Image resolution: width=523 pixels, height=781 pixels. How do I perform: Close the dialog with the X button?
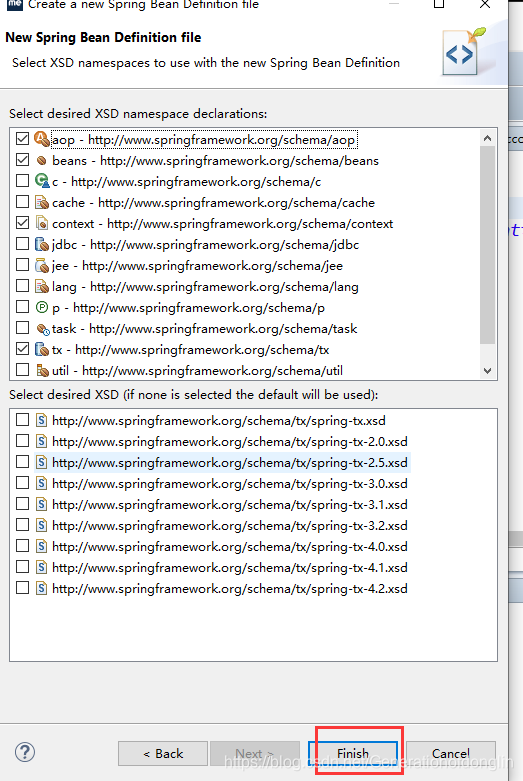485,4
